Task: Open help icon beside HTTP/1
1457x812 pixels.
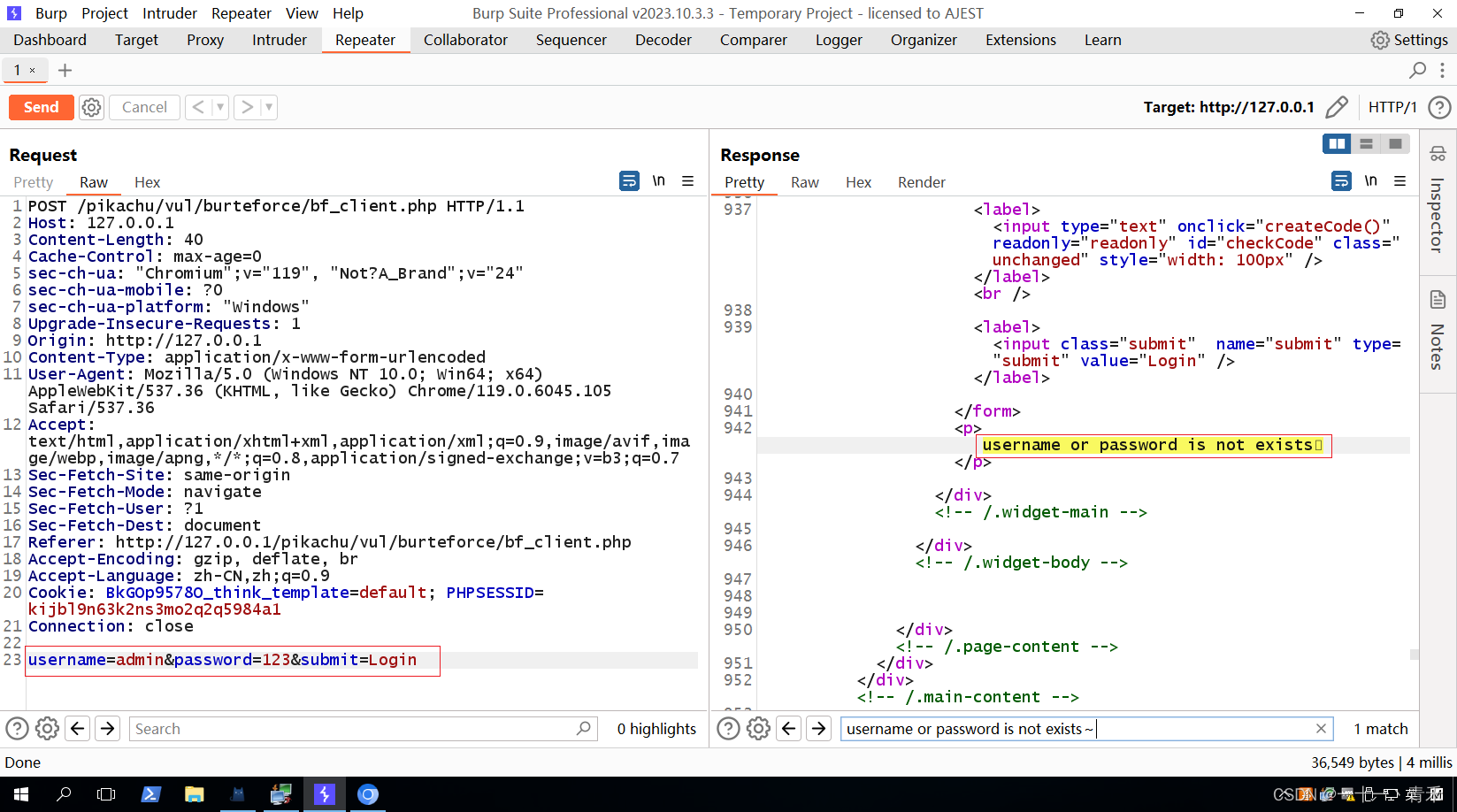Action: pyautogui.click(x=1439, y=107)
